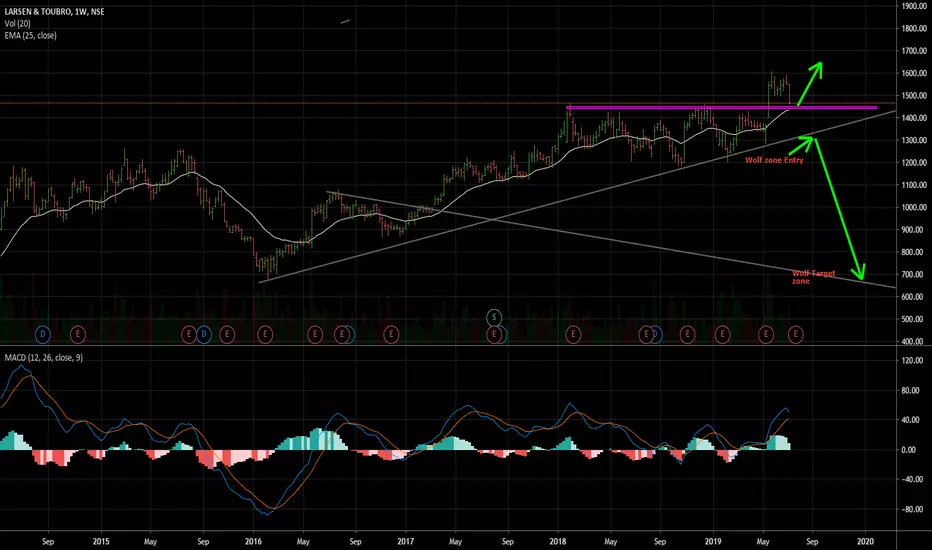Click the 2020 label on time axis
This screenshot has width=932, height=550.
click(x=865, y=541)
